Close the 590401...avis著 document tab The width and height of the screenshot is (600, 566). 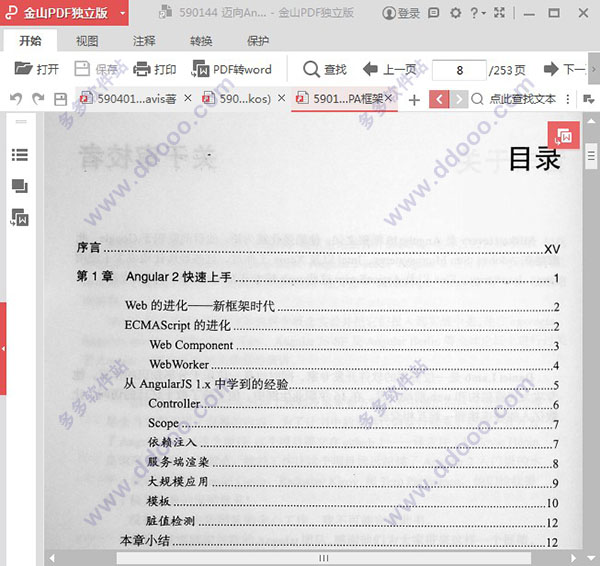click(188, 98)
